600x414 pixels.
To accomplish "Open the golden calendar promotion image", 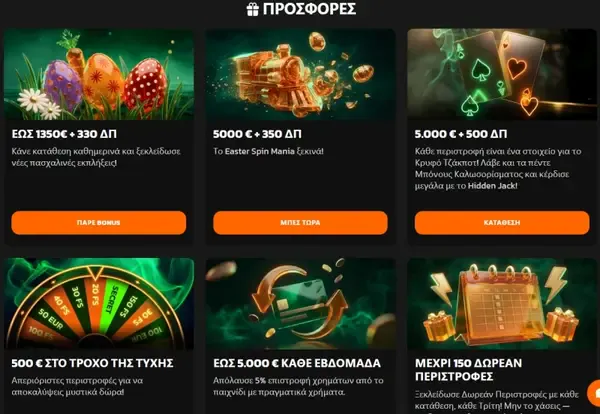I will coord(502,303).
